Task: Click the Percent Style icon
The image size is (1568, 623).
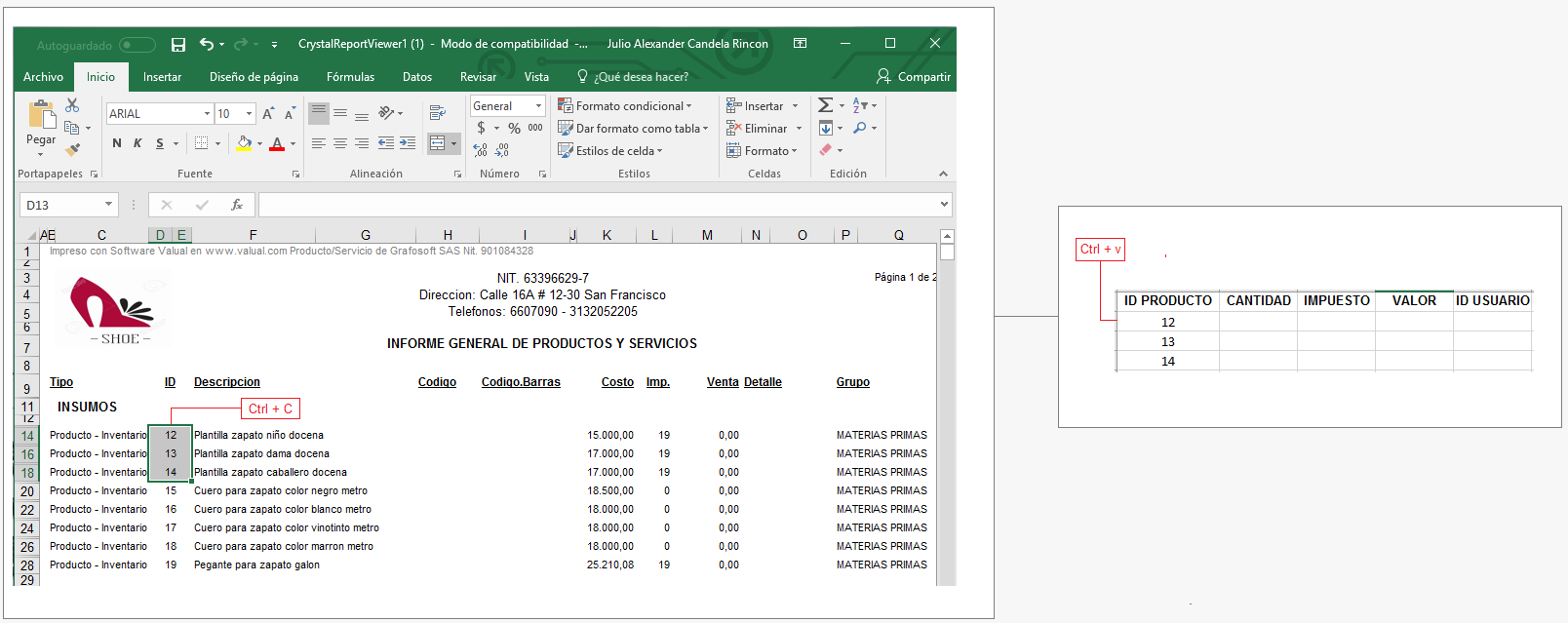Action: coord(514,129)
